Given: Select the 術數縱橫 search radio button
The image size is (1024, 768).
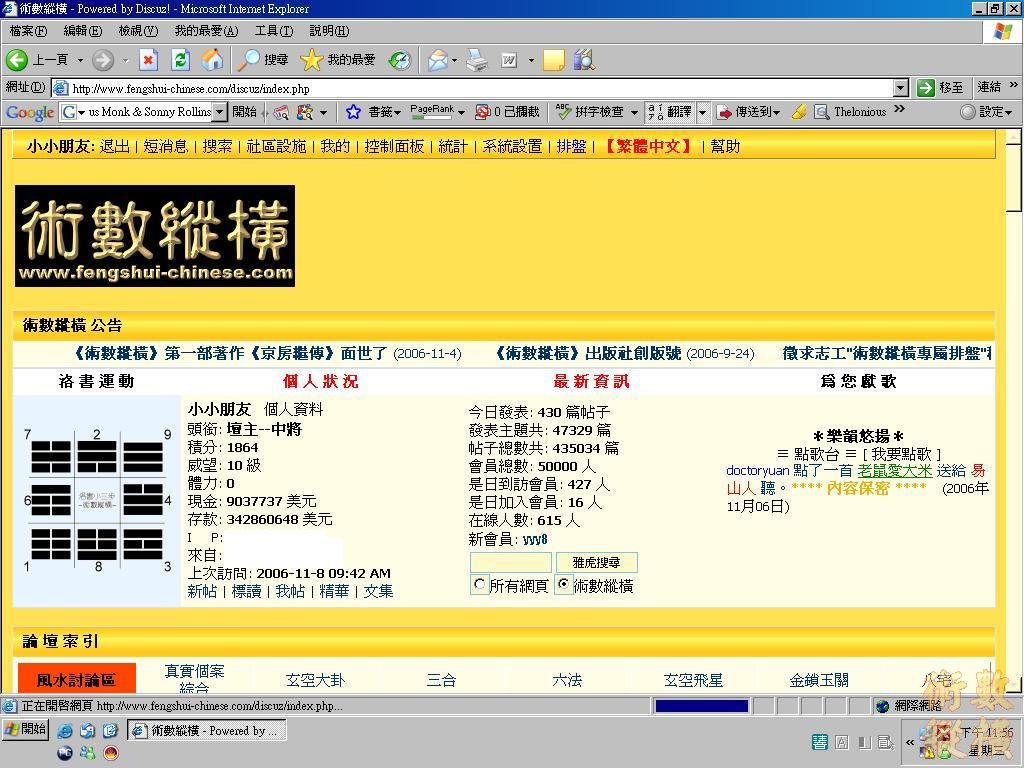Looking at the screenshot, I should click(564, 585).
